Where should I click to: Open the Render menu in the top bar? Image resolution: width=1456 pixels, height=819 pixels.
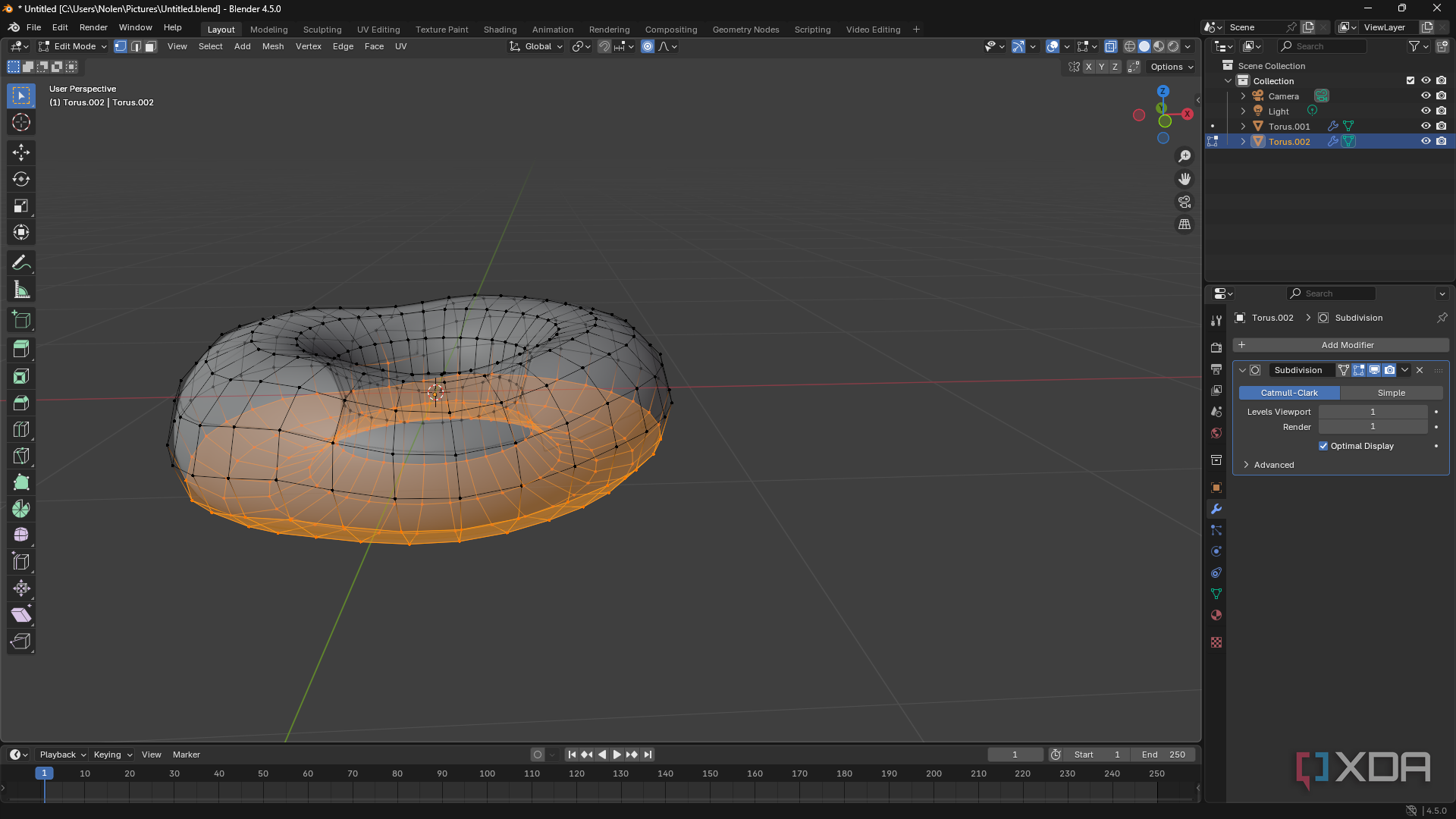[93, 27]
